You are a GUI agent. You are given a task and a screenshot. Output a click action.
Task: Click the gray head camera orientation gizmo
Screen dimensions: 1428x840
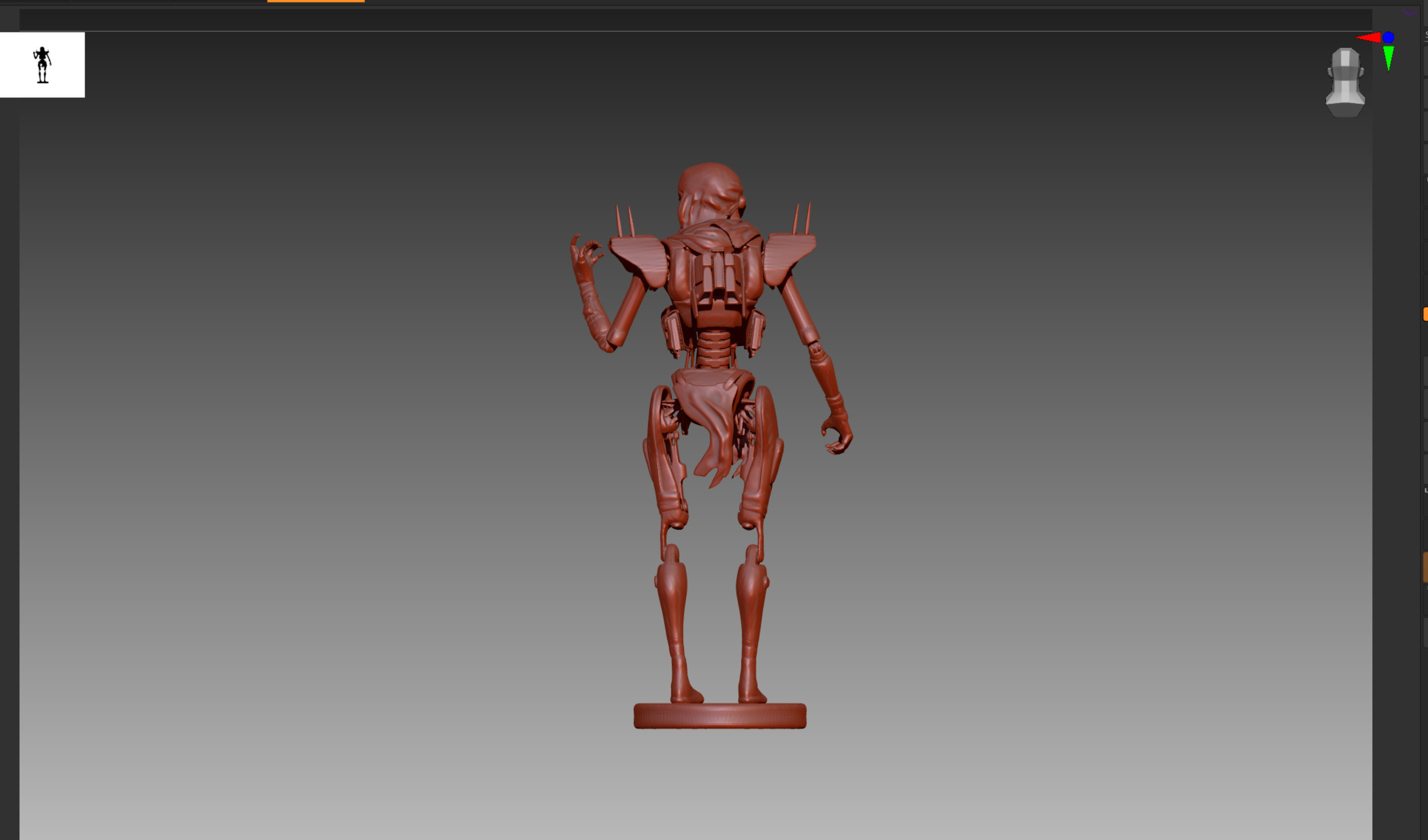(x=1344, y=83)
